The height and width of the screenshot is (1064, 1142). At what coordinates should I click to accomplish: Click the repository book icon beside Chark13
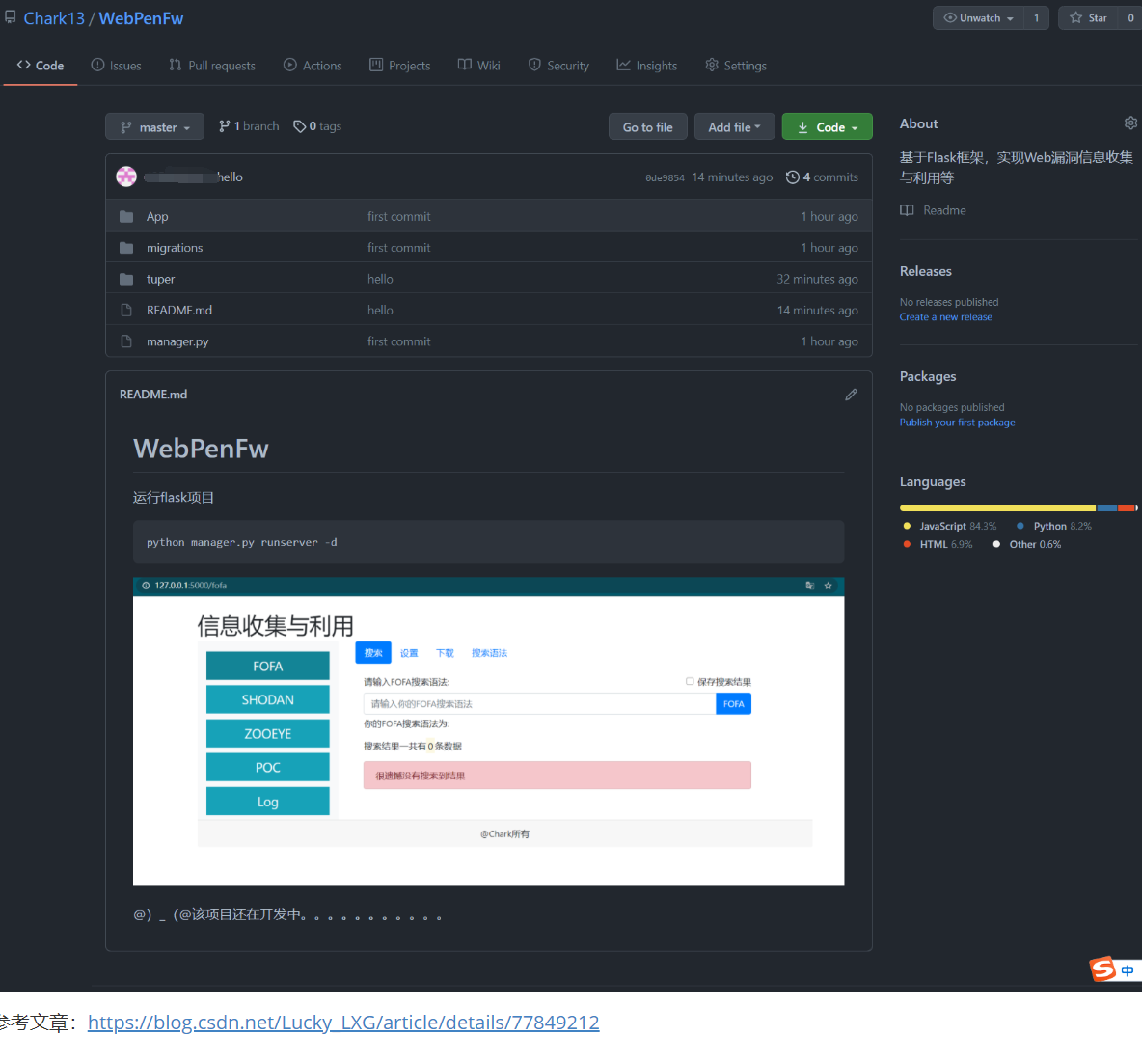pyautogui.click(x=11, y=17)
